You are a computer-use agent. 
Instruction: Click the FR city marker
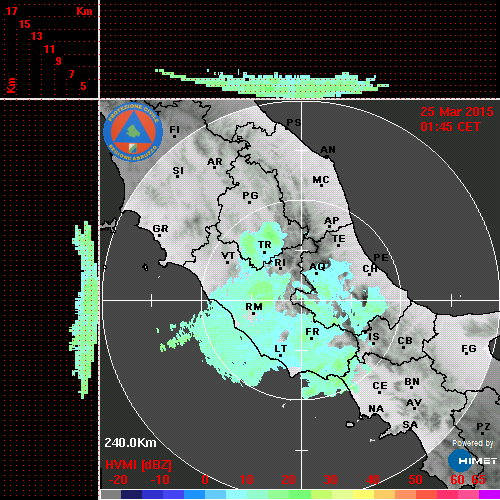311,339
